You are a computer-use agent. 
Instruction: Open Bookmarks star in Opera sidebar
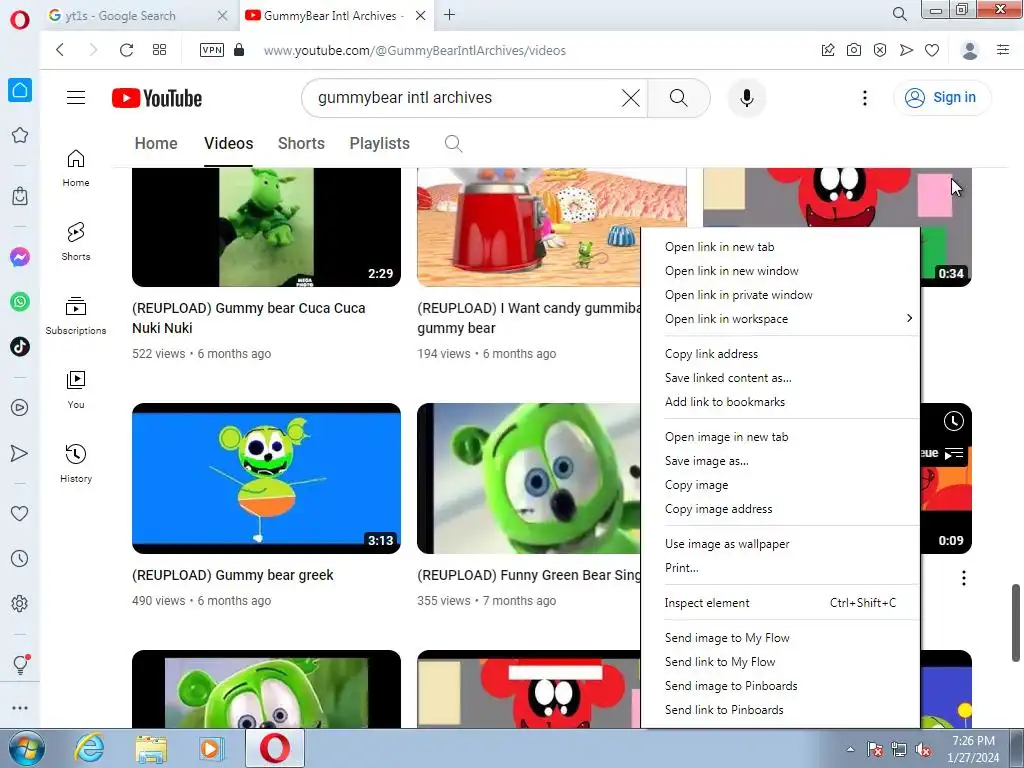tap(20, 135)
